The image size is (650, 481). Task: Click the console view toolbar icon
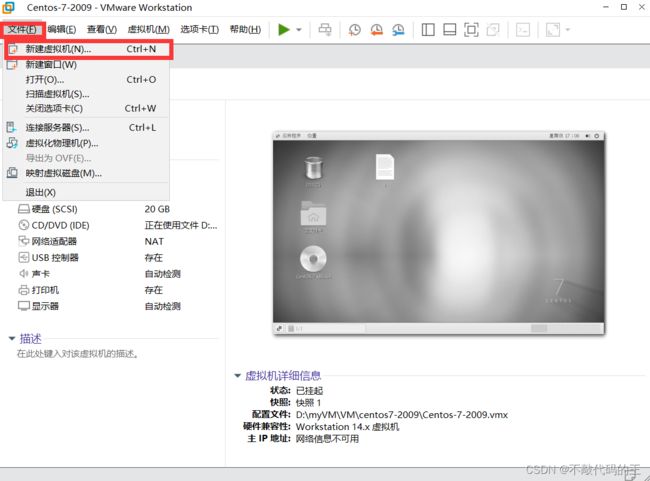[523, 30]
